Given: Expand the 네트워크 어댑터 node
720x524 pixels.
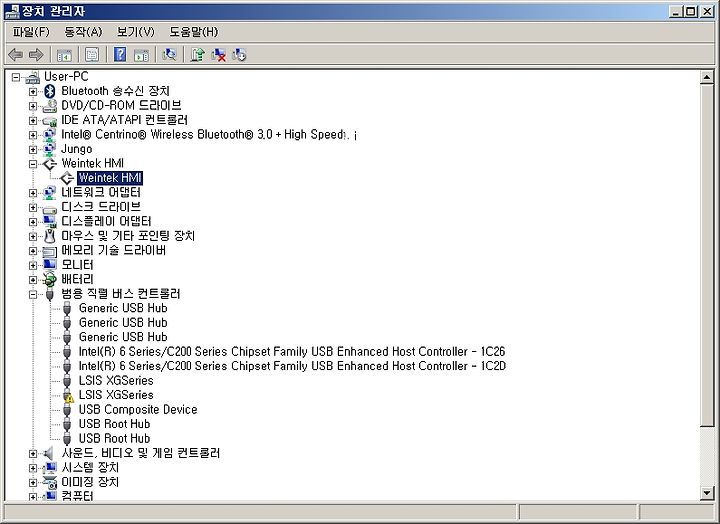Looking at the screenshot, I should point(33,193).
